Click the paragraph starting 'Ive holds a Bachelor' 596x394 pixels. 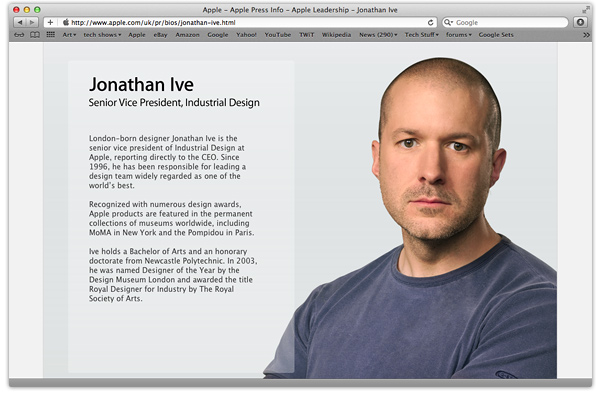(x=173, y=275)
